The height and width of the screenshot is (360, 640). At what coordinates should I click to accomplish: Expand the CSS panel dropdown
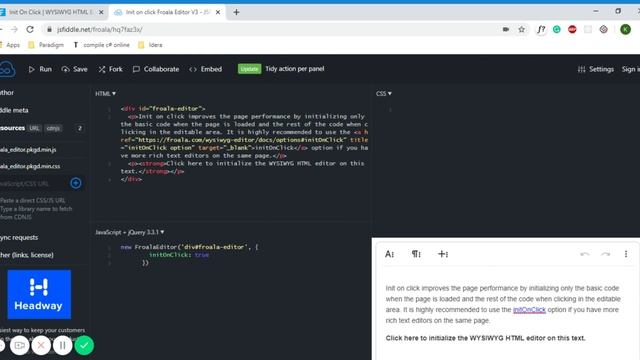384,93
